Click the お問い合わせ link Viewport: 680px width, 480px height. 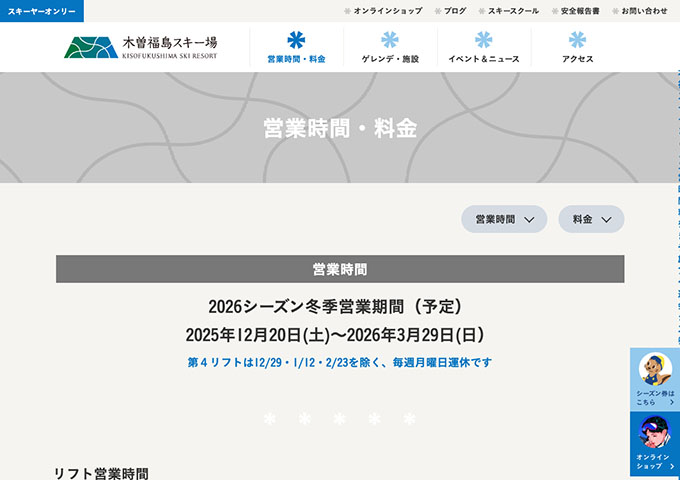640,11
